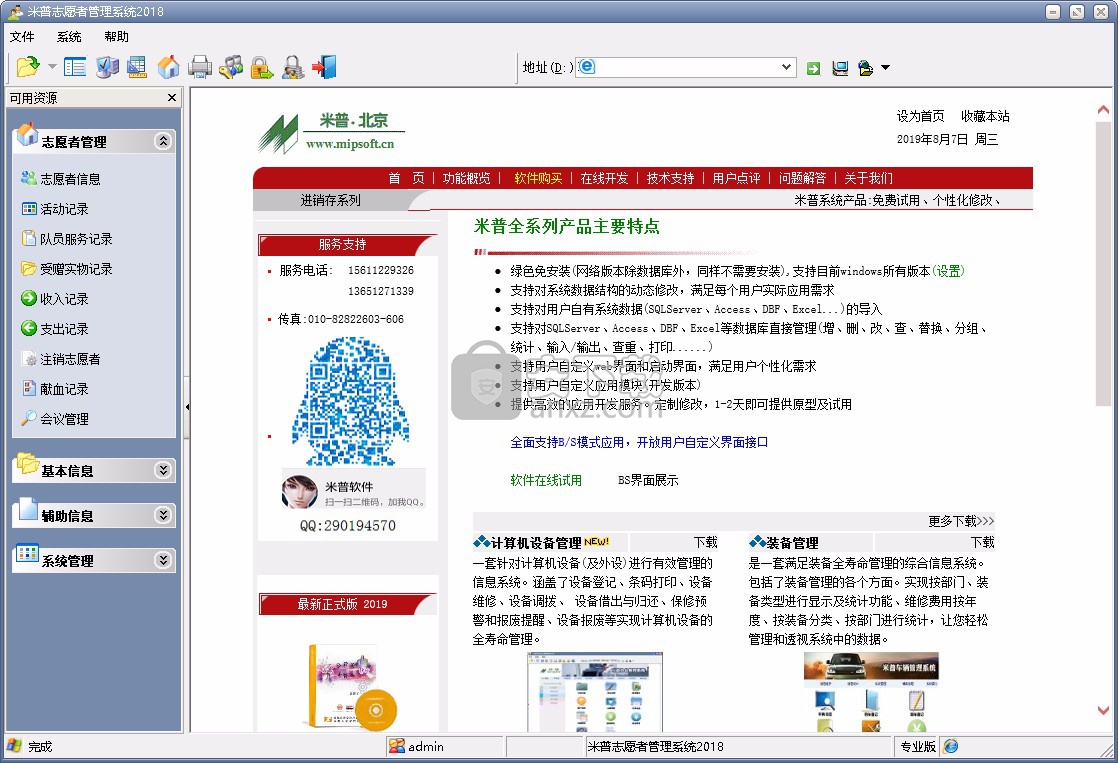Expand the 辅助信息 section
Screen dimensions: 1118x763
(163, 515)
